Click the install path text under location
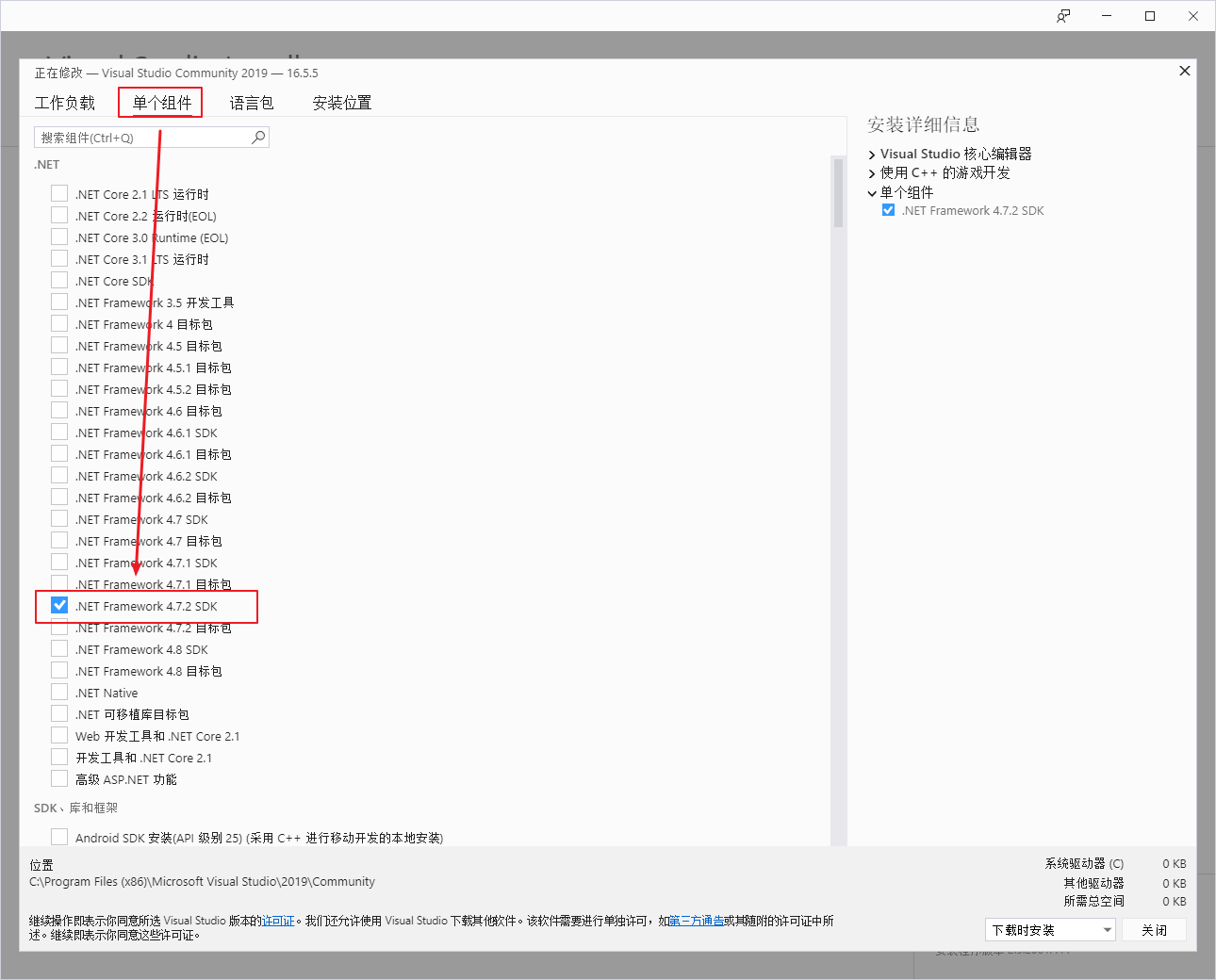This screenshot has width=1216, height=980. coord(202,882)
